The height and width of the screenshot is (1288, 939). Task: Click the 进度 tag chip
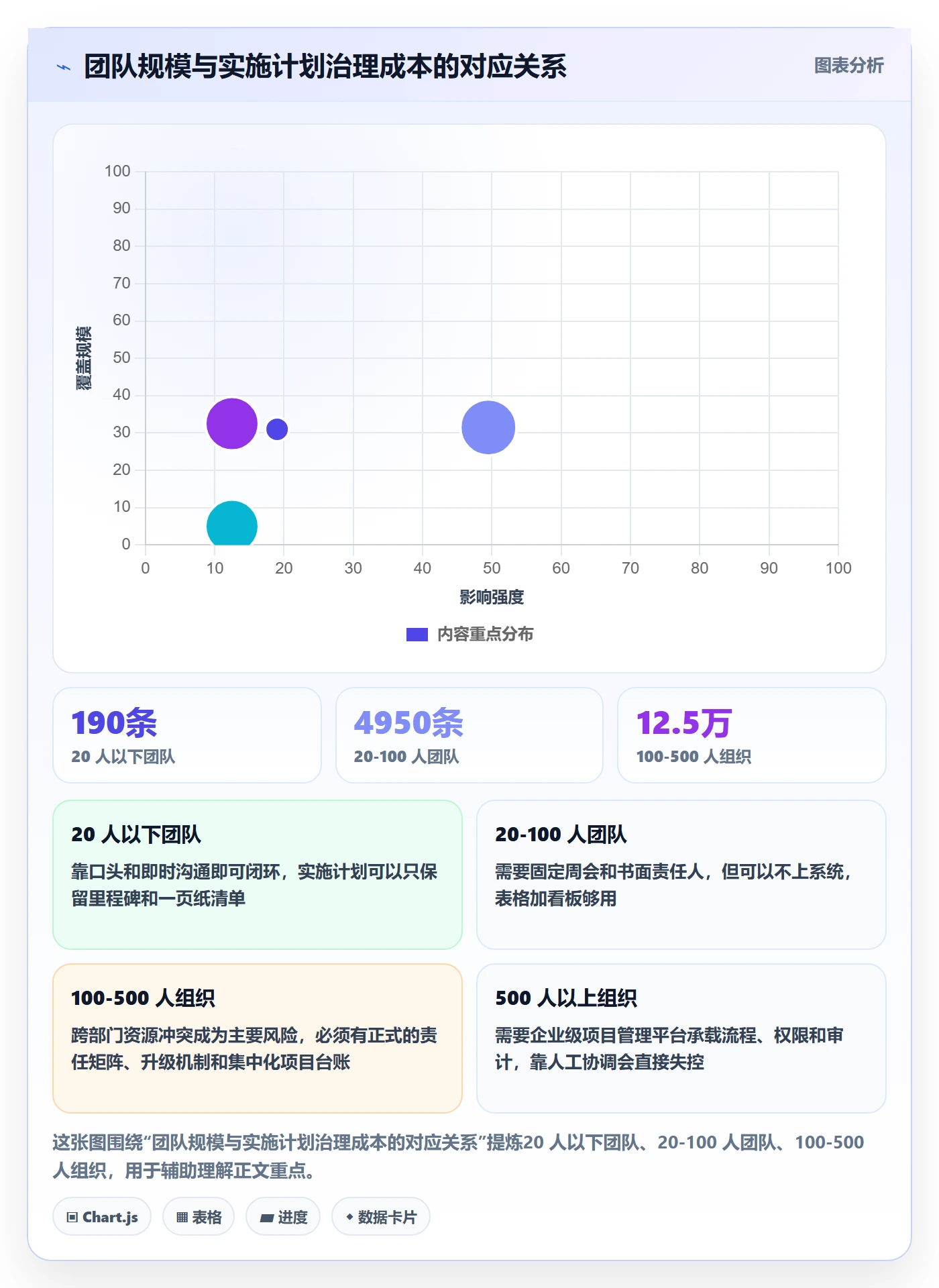(x=283, y=1217)
